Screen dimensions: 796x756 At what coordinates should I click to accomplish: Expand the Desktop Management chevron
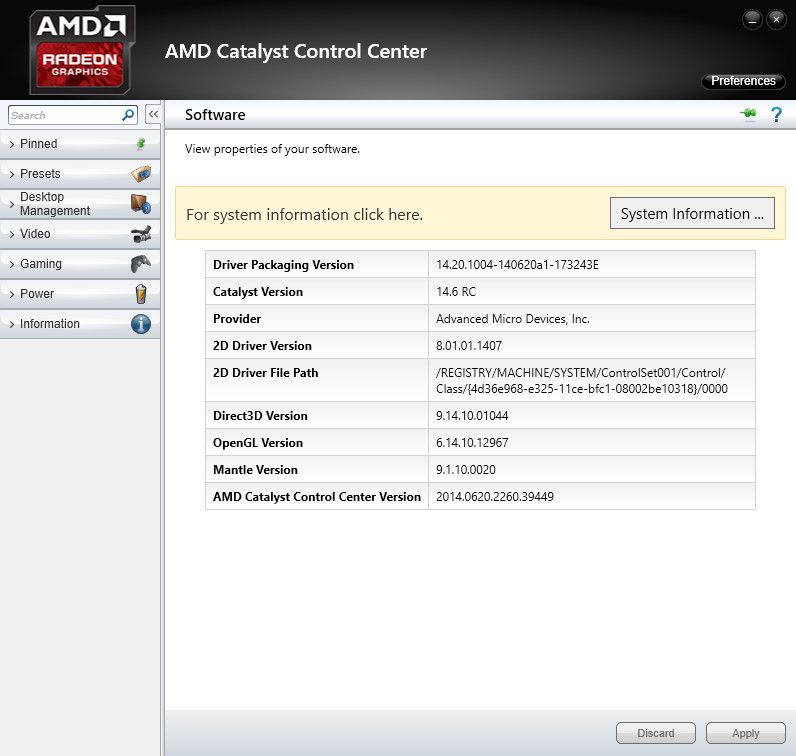(x=12, y=204)
